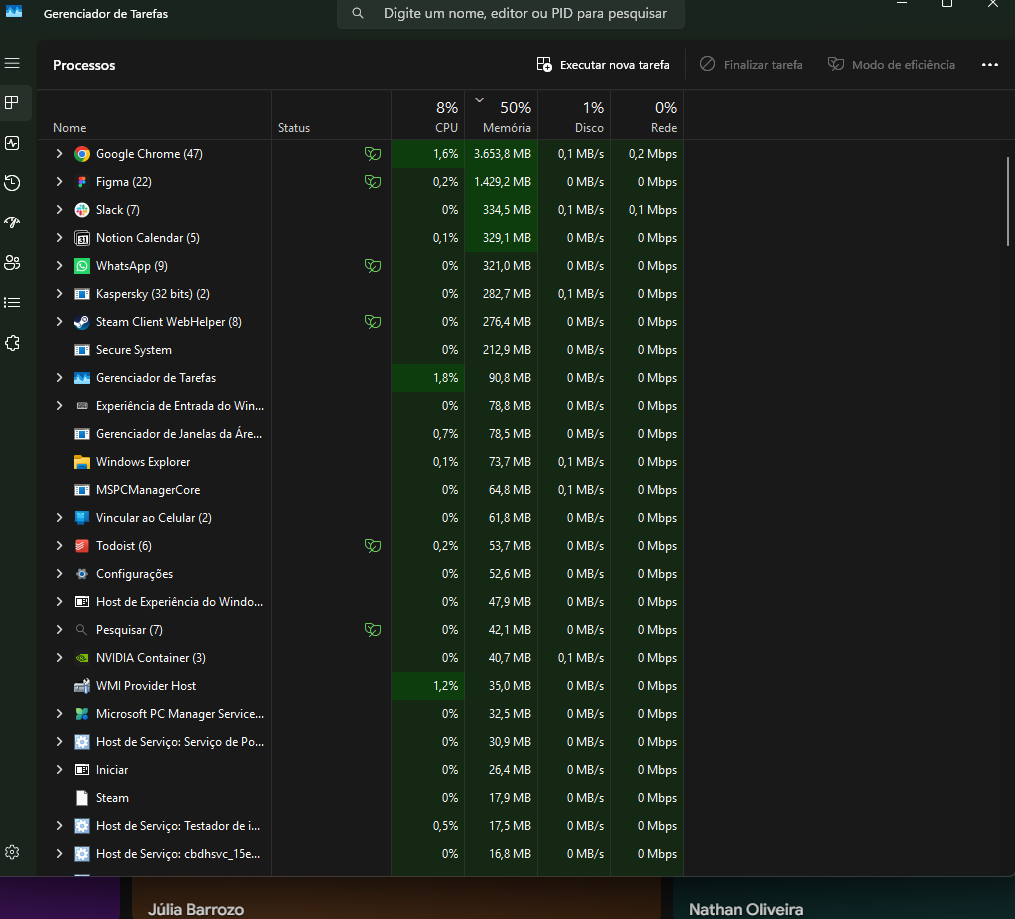Expand the Pesquisar (7) process group
The image size is (1015, 919).
click(60, 630)
